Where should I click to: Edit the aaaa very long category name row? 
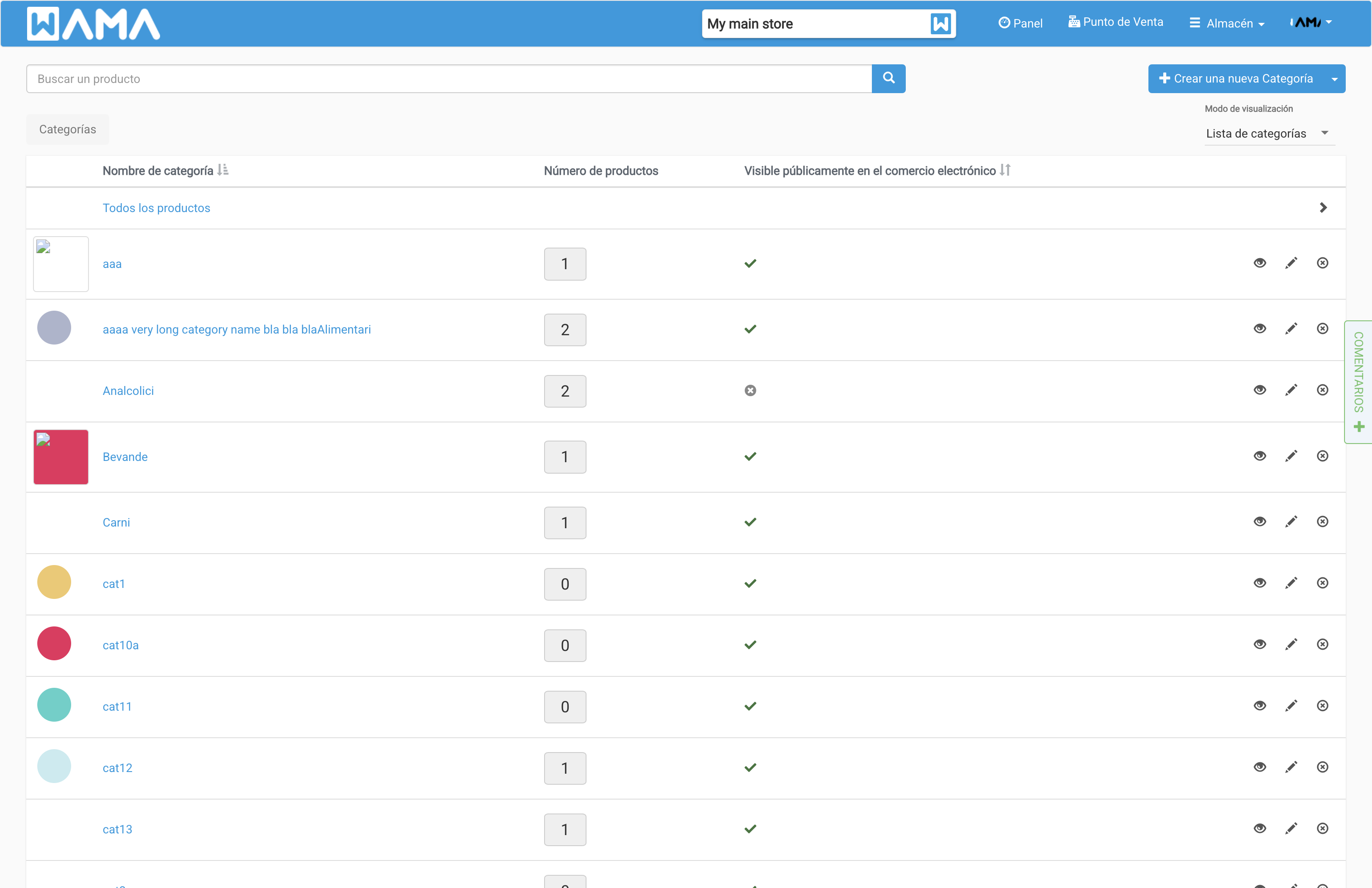(1291, 329)
